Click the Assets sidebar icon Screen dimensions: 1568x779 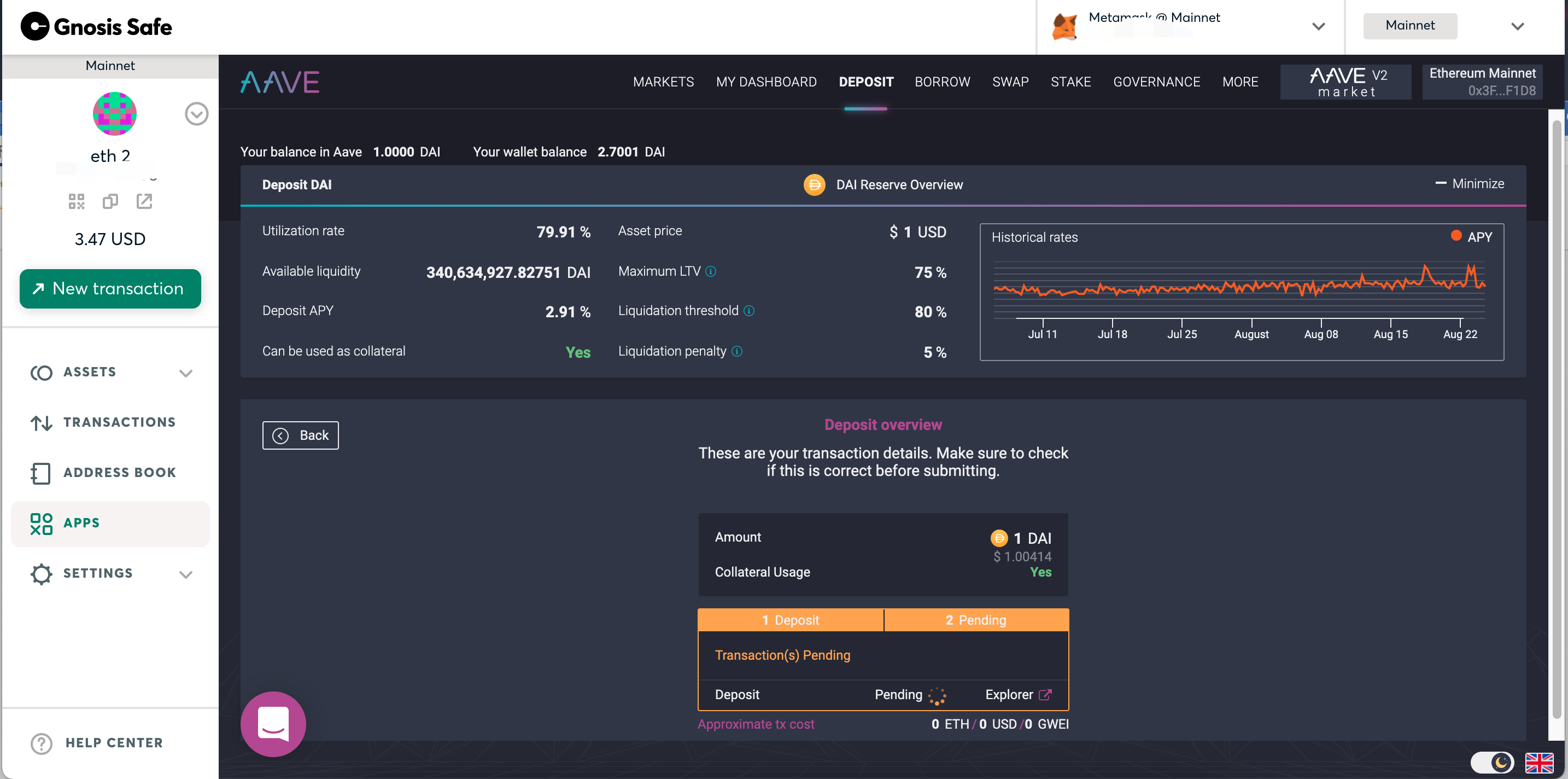[42, 373]
